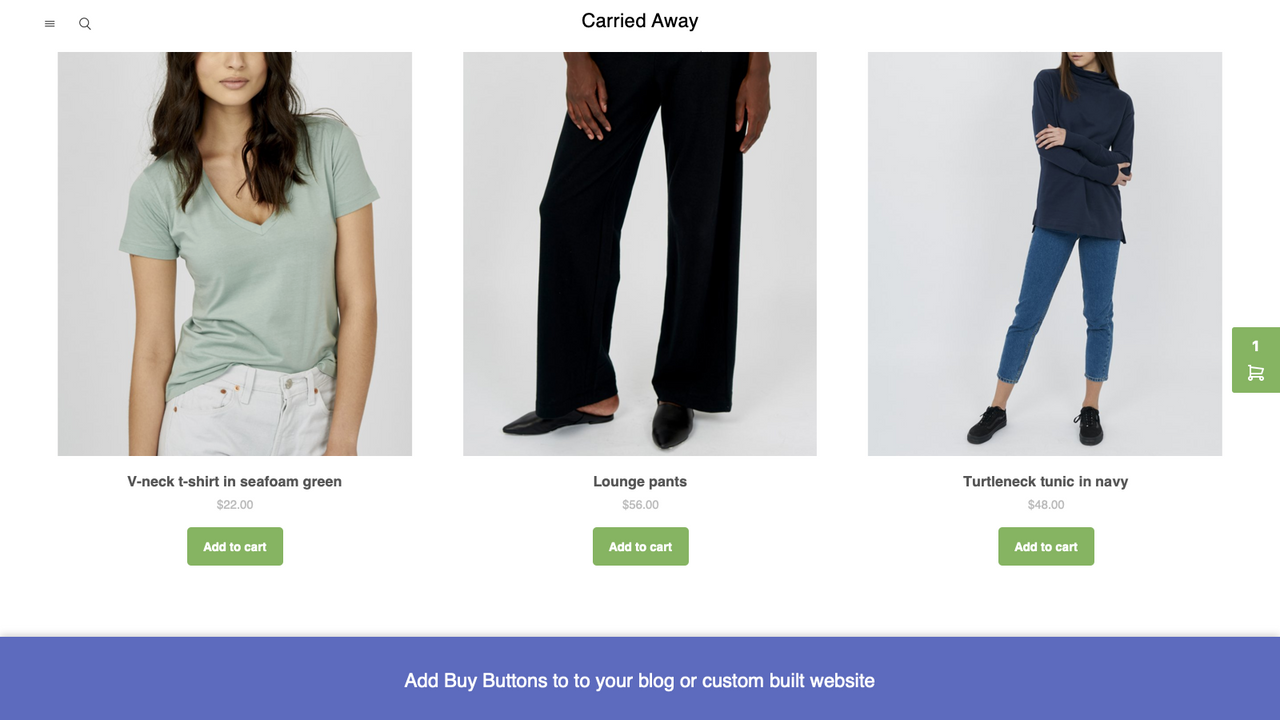Open the Lounge pants product page
Image resolution: width=1280 pixels, height=720 pixels.
640,481
